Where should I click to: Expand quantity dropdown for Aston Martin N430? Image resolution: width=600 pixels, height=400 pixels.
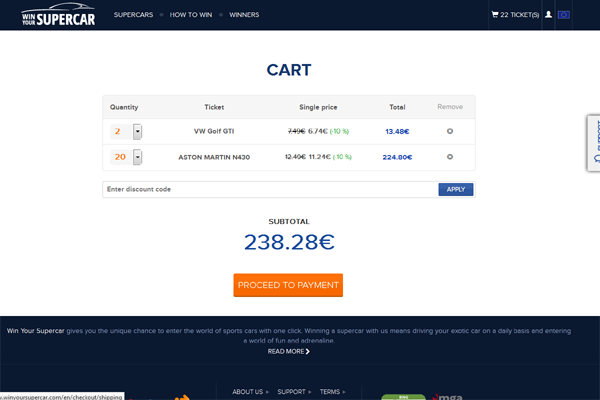pos(137,157)
